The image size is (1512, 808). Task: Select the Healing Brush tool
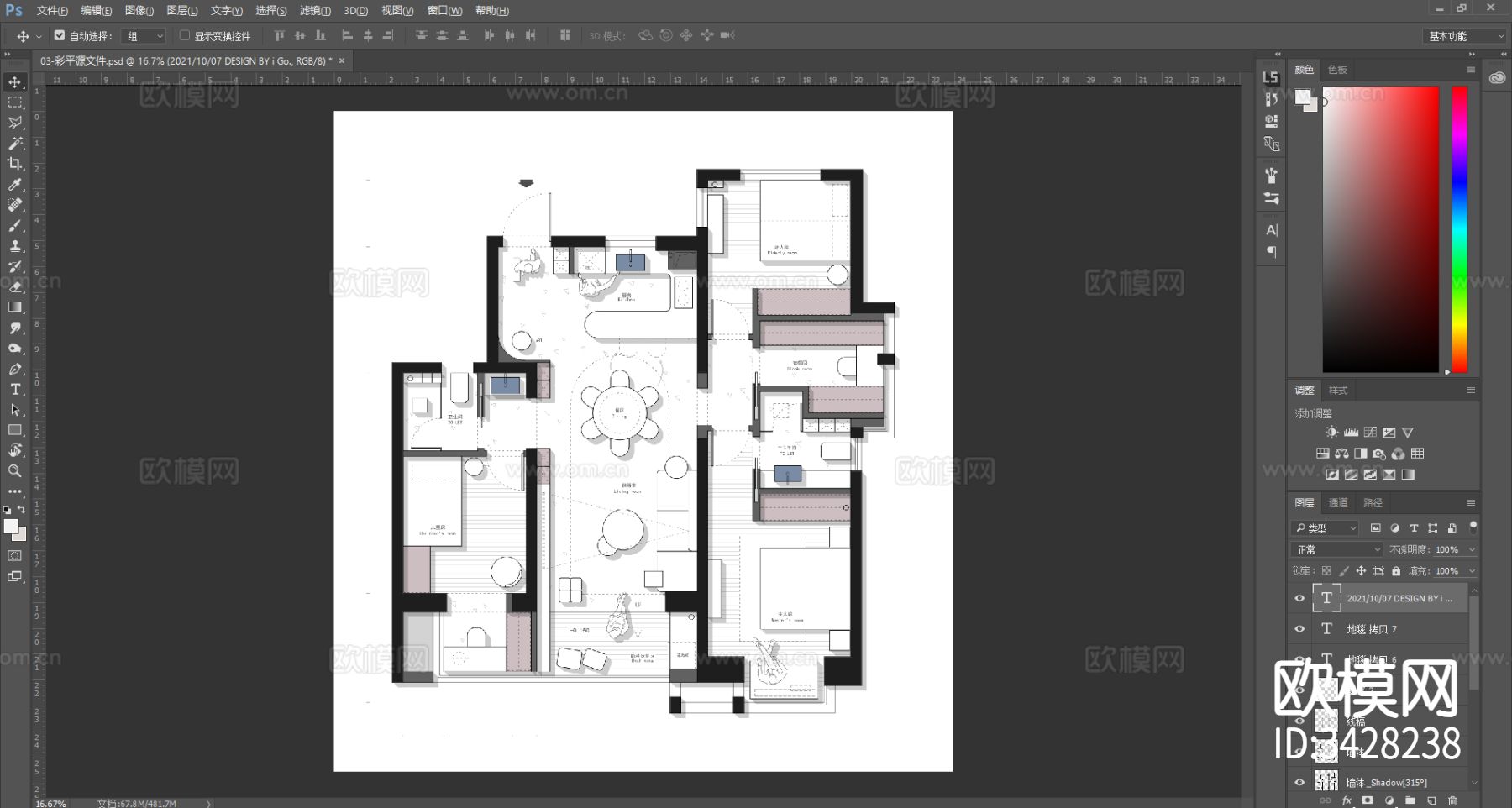coord(15,205)
